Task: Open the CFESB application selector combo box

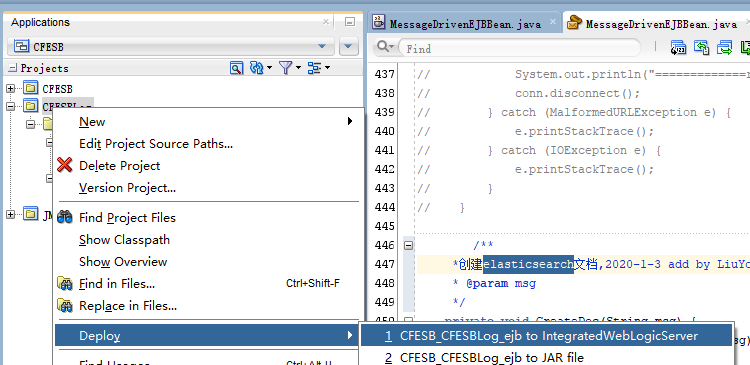Action: pyautogui.click(x=172, y=47)
